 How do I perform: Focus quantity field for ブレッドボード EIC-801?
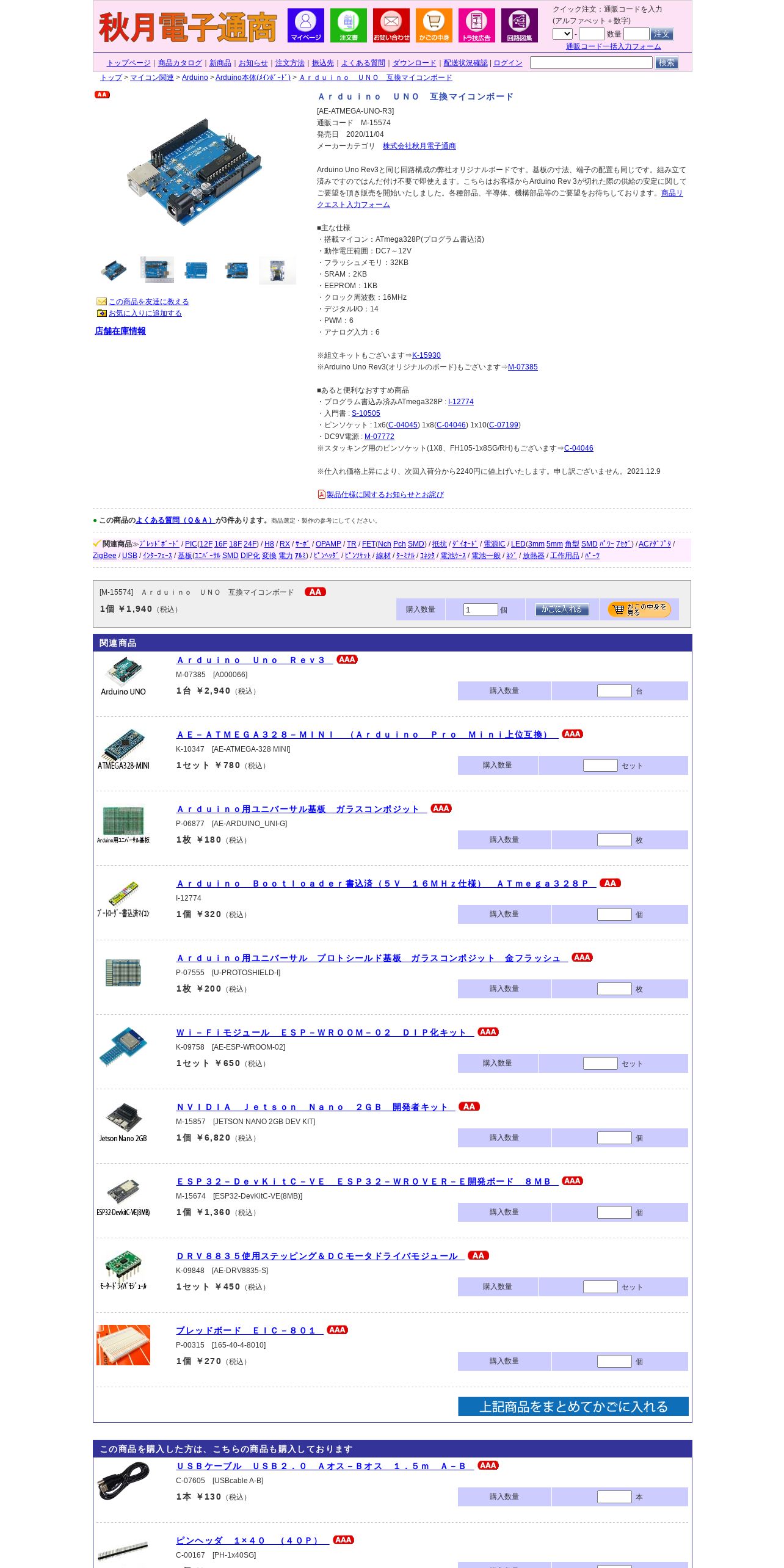pyautogui.click(x=614, y=1361)
